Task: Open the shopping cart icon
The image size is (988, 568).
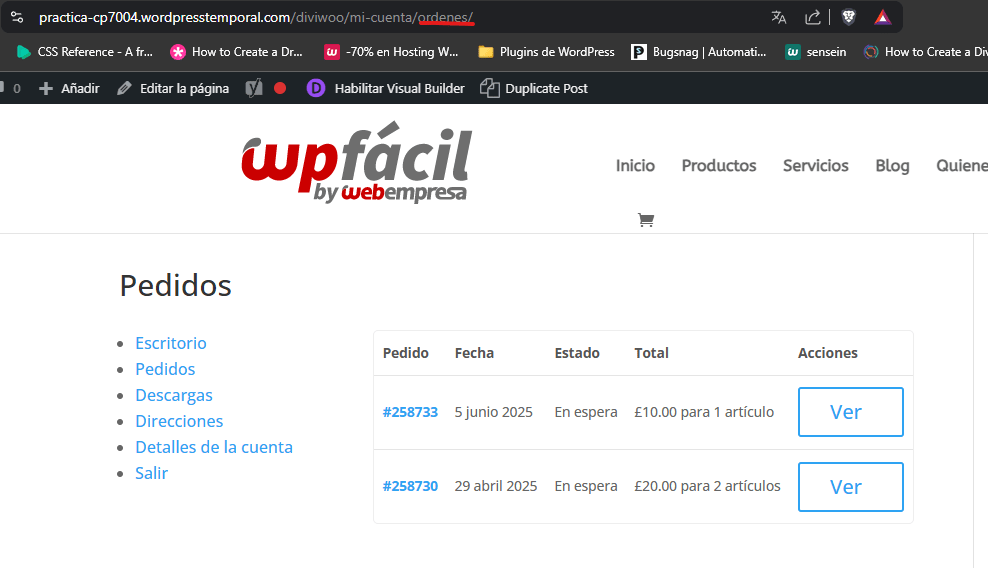Action: coord(646,220)
